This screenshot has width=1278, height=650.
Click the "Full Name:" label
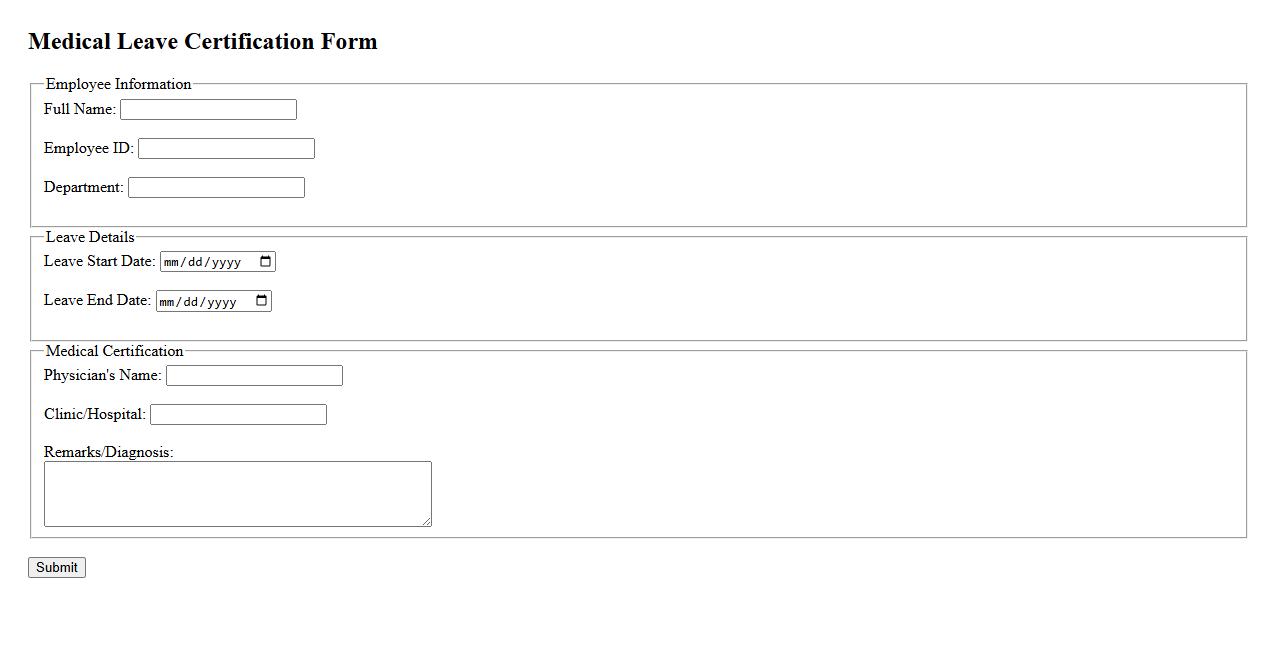(80, 109)
